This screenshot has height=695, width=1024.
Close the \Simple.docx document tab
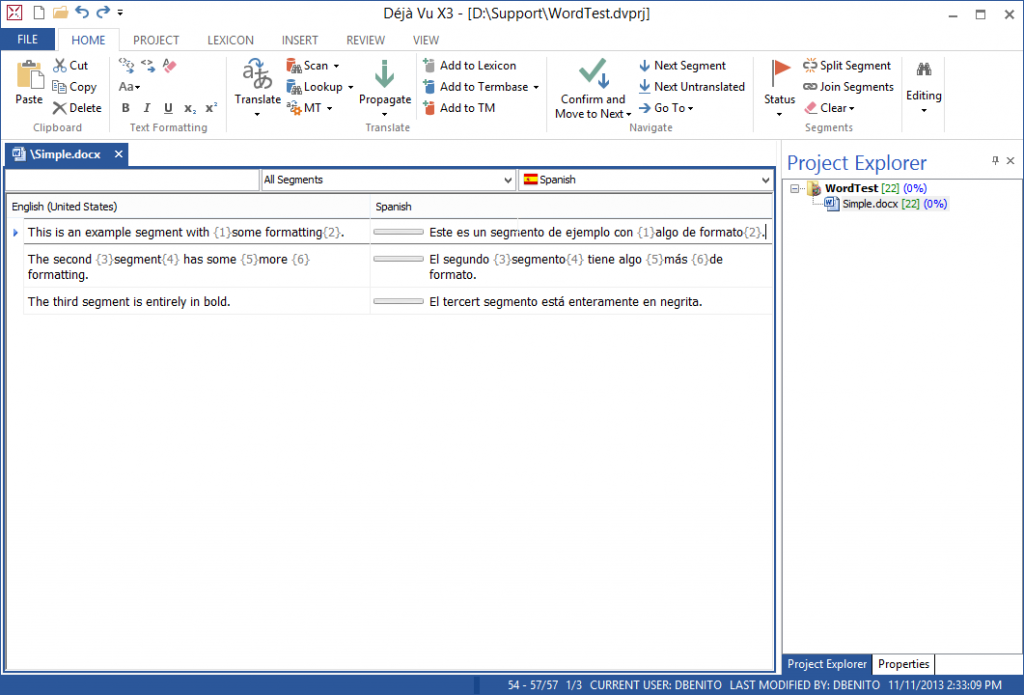pos(118,154)
